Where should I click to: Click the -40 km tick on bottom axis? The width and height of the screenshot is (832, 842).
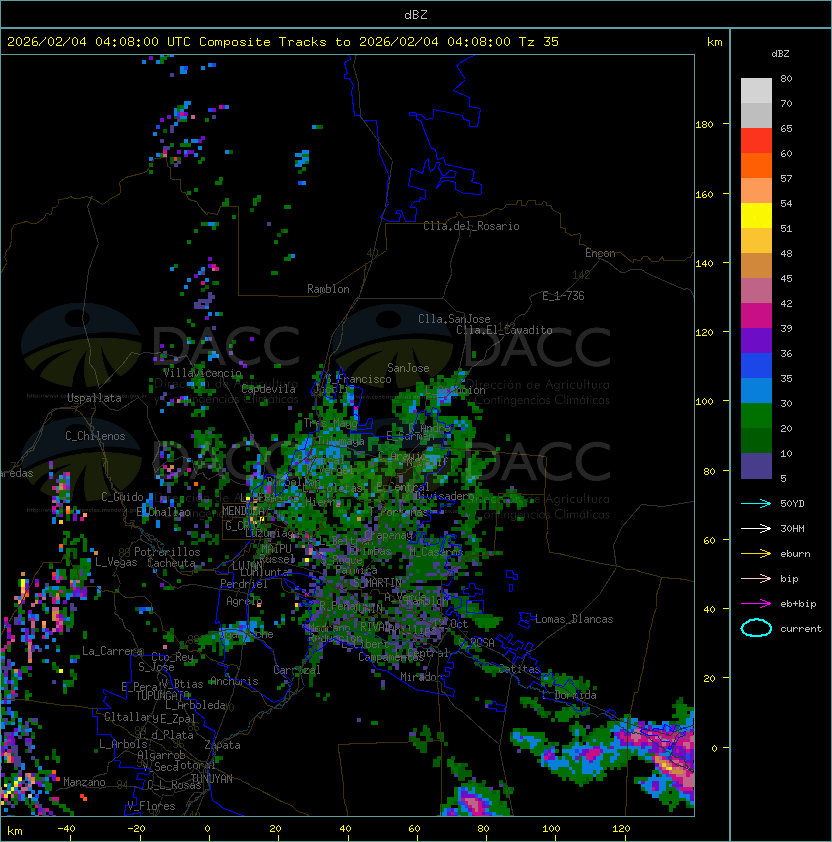(x=66, y=829)
